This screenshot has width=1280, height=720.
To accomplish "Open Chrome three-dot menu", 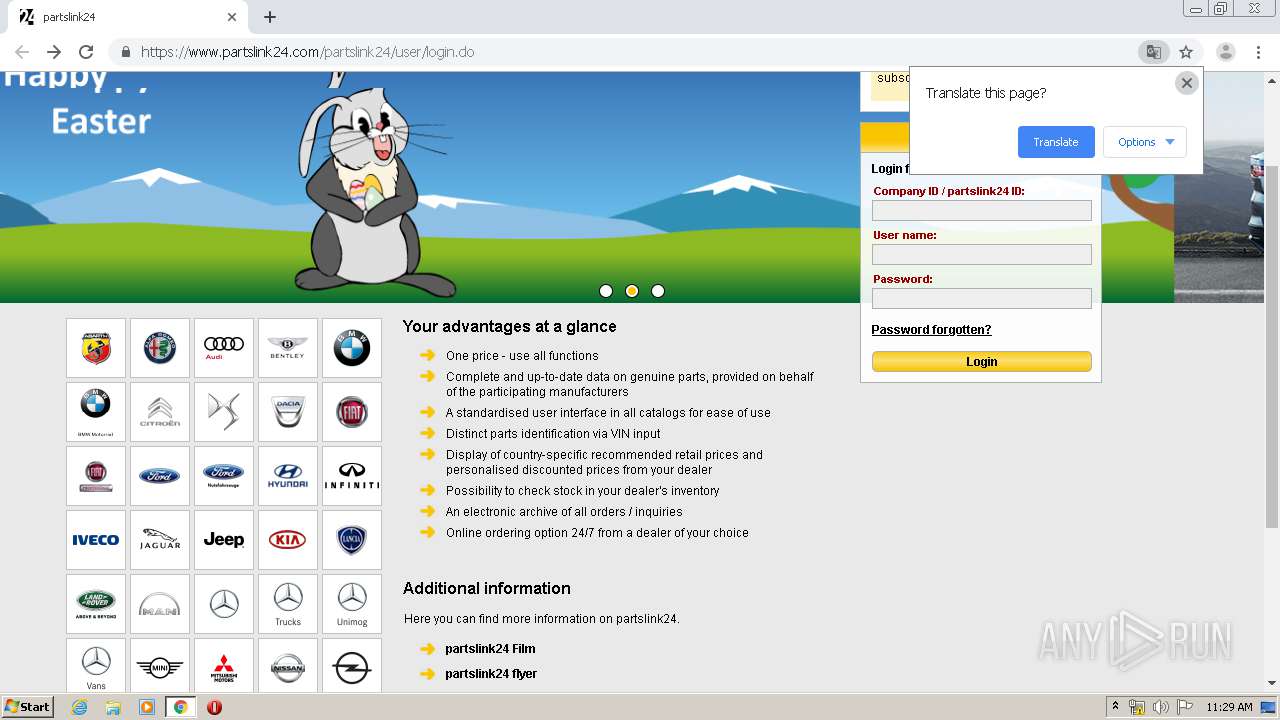I will [1258, 52].
